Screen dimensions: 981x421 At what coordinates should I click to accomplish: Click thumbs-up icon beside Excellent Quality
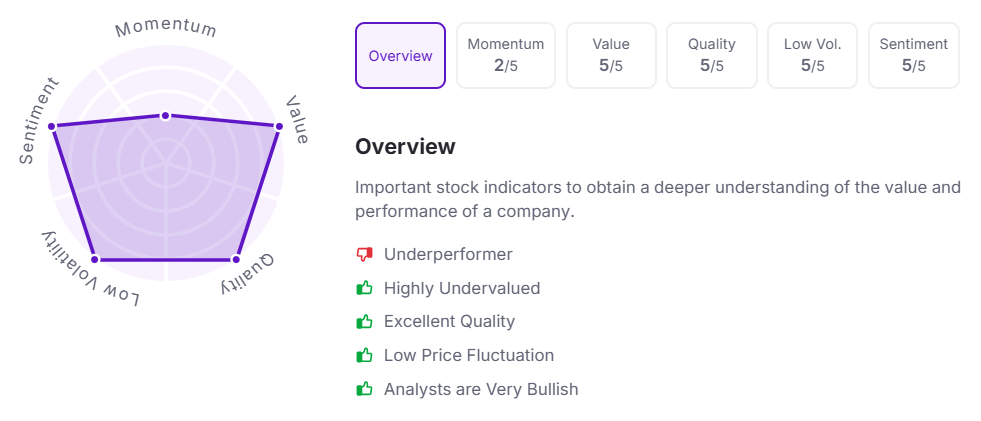(364, 322)
